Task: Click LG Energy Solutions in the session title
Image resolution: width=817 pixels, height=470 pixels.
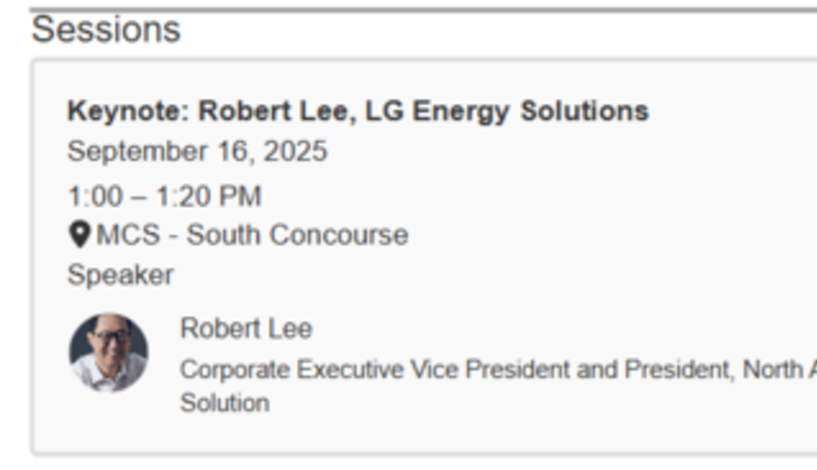Action: [507, 112]
